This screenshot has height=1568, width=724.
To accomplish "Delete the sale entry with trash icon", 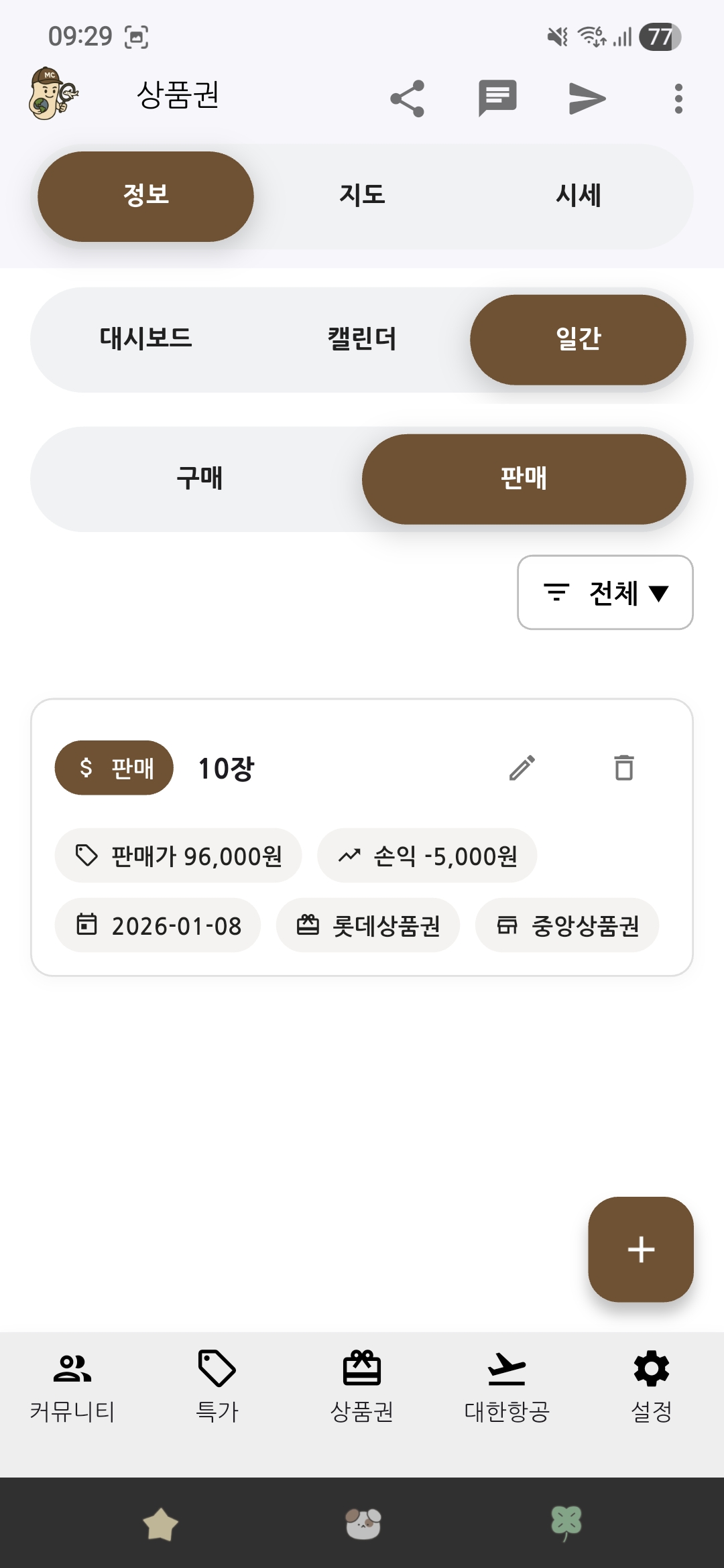I will tap(624, 768).
